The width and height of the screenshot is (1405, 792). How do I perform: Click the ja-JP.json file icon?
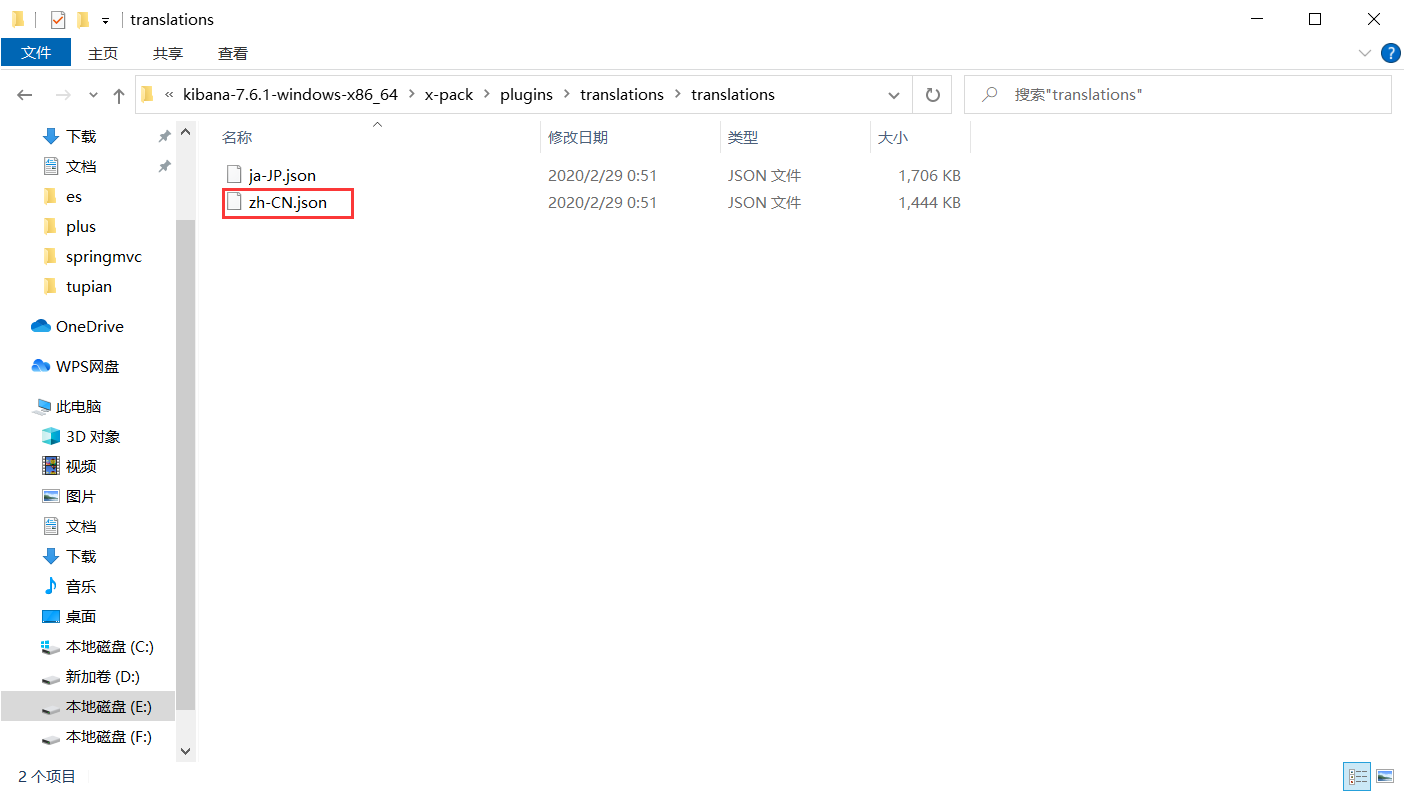[234, 174]
